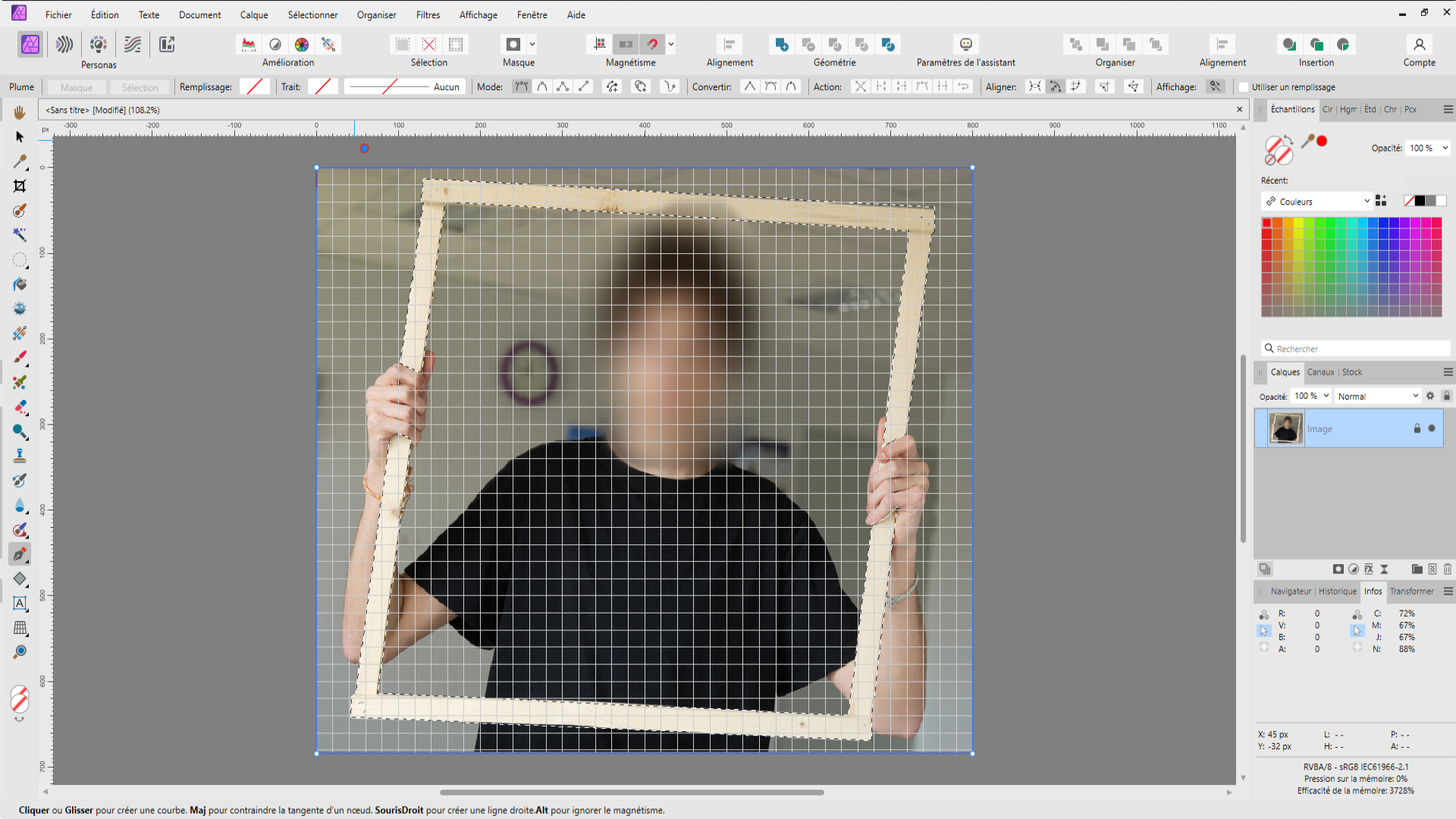Screen dimensions: 1456x819
Task: Open the Filtres menu
Action: 428,14
